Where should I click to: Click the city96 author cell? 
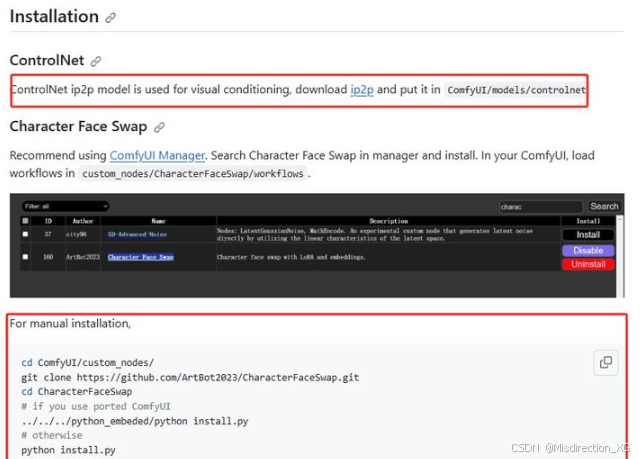coord(77,234)
